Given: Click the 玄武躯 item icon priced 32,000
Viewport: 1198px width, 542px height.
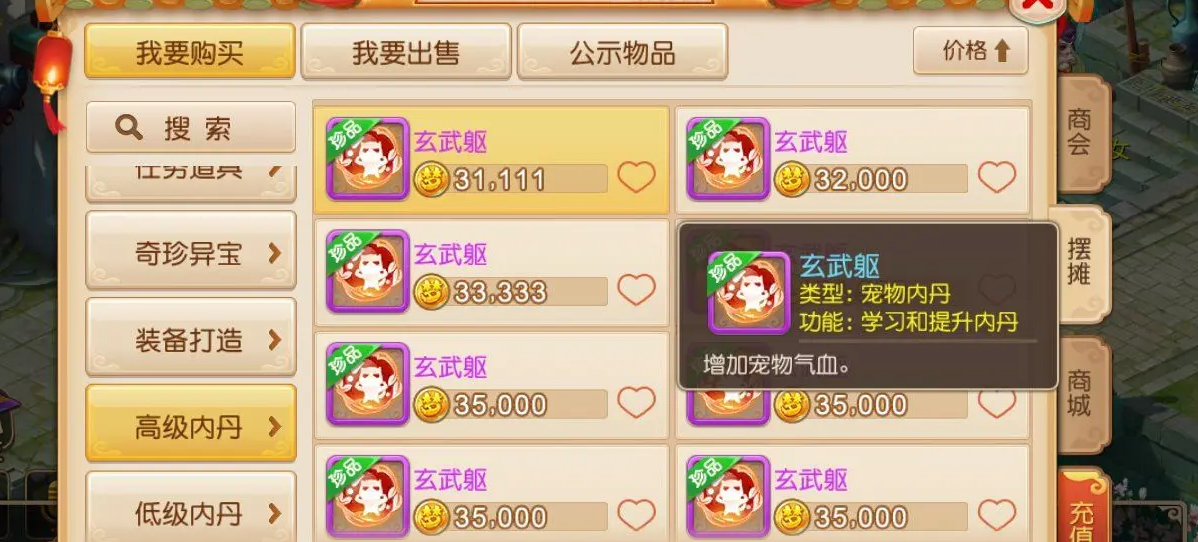Looking at the screenshot, I should click(x=728, y=159).
